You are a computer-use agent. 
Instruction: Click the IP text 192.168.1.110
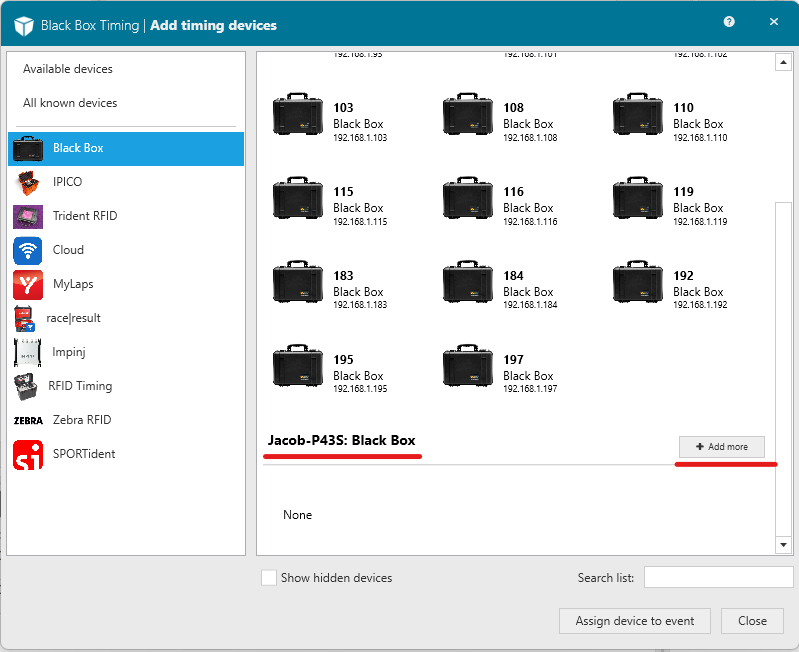pyautogui.click(x=700, y=138)
